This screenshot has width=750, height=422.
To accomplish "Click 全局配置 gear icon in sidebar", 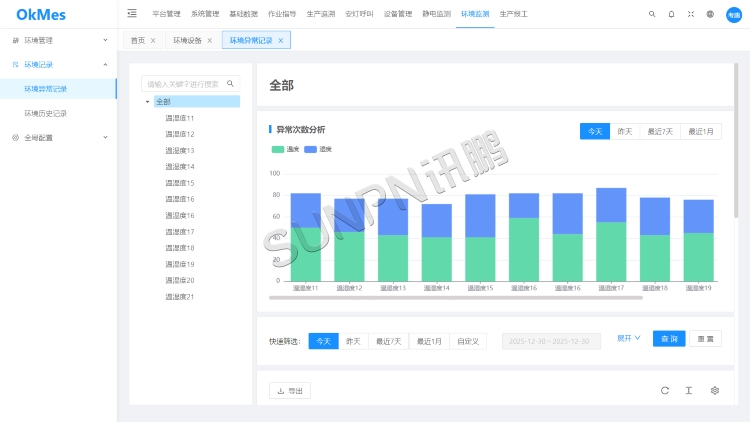I will coord(16,137).
